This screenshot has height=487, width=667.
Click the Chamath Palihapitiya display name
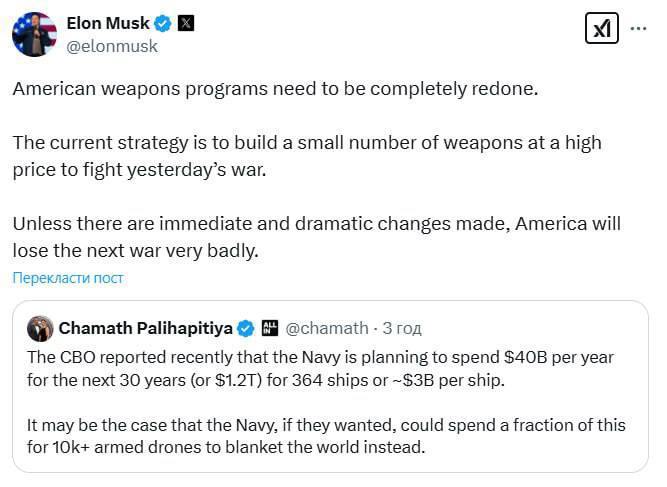tap(145, 328)
